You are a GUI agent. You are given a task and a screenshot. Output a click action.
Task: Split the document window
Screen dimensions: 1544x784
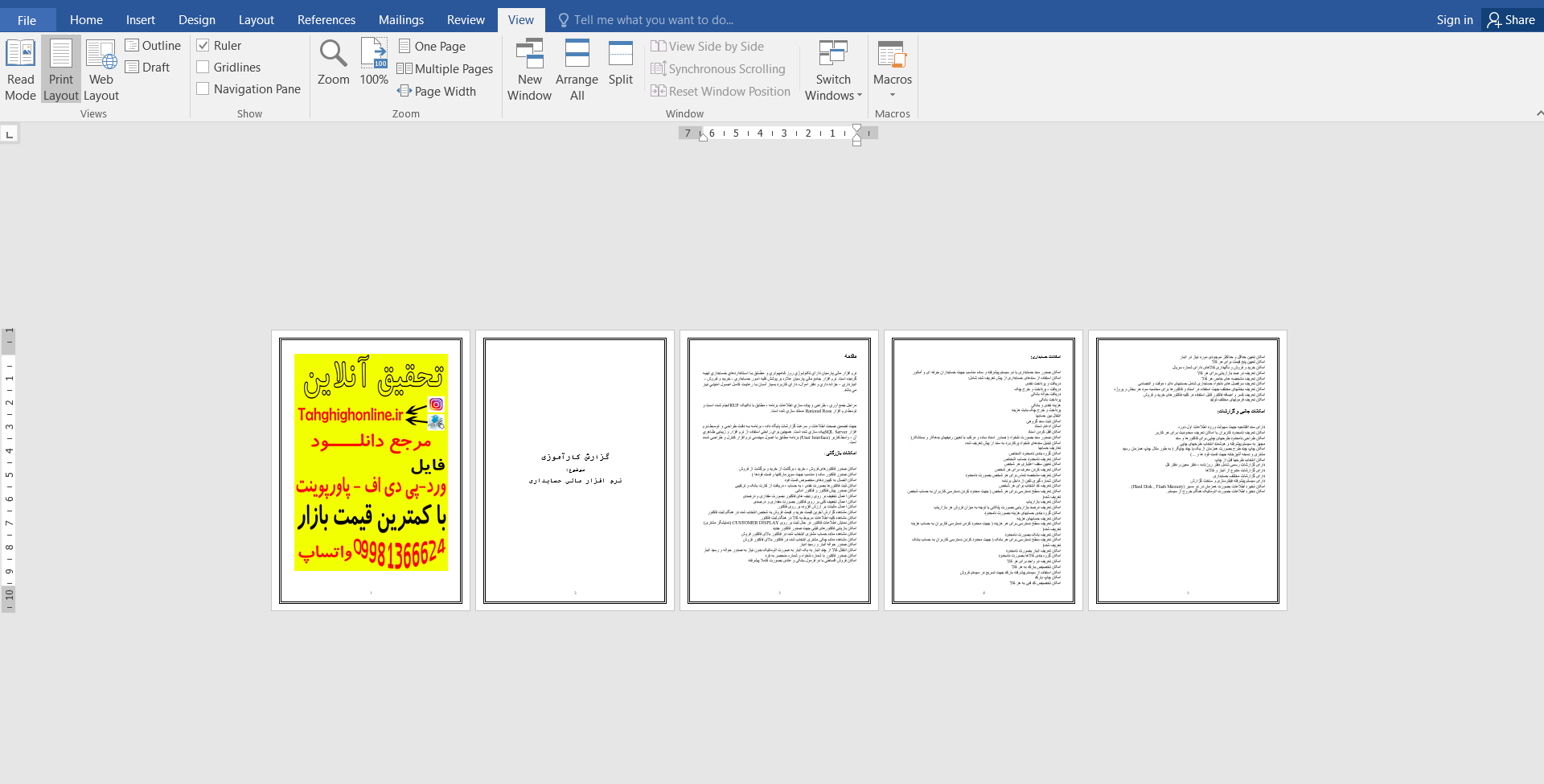[x=621, y=62]
